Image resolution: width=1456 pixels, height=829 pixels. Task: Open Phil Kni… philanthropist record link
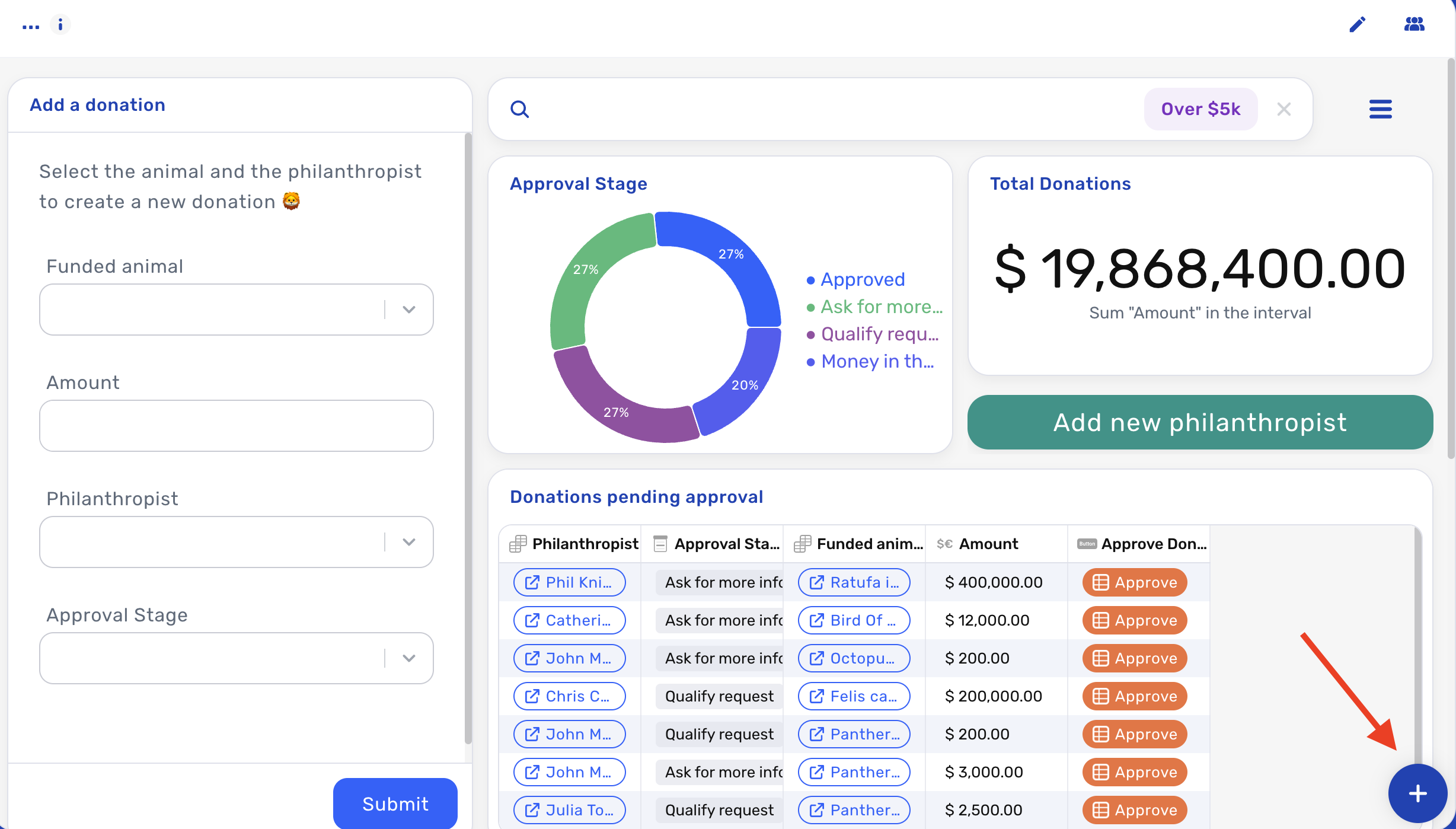[569, 582]
